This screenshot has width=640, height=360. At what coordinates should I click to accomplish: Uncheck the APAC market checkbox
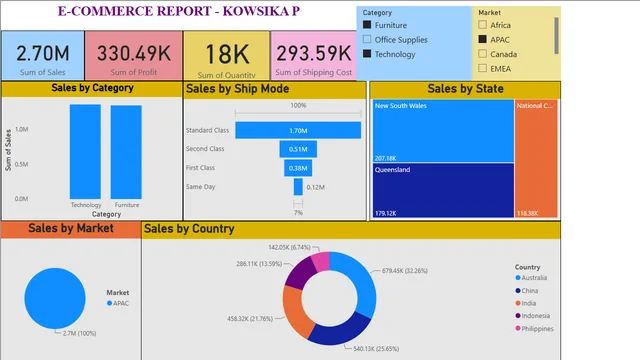tap(482, 39)
